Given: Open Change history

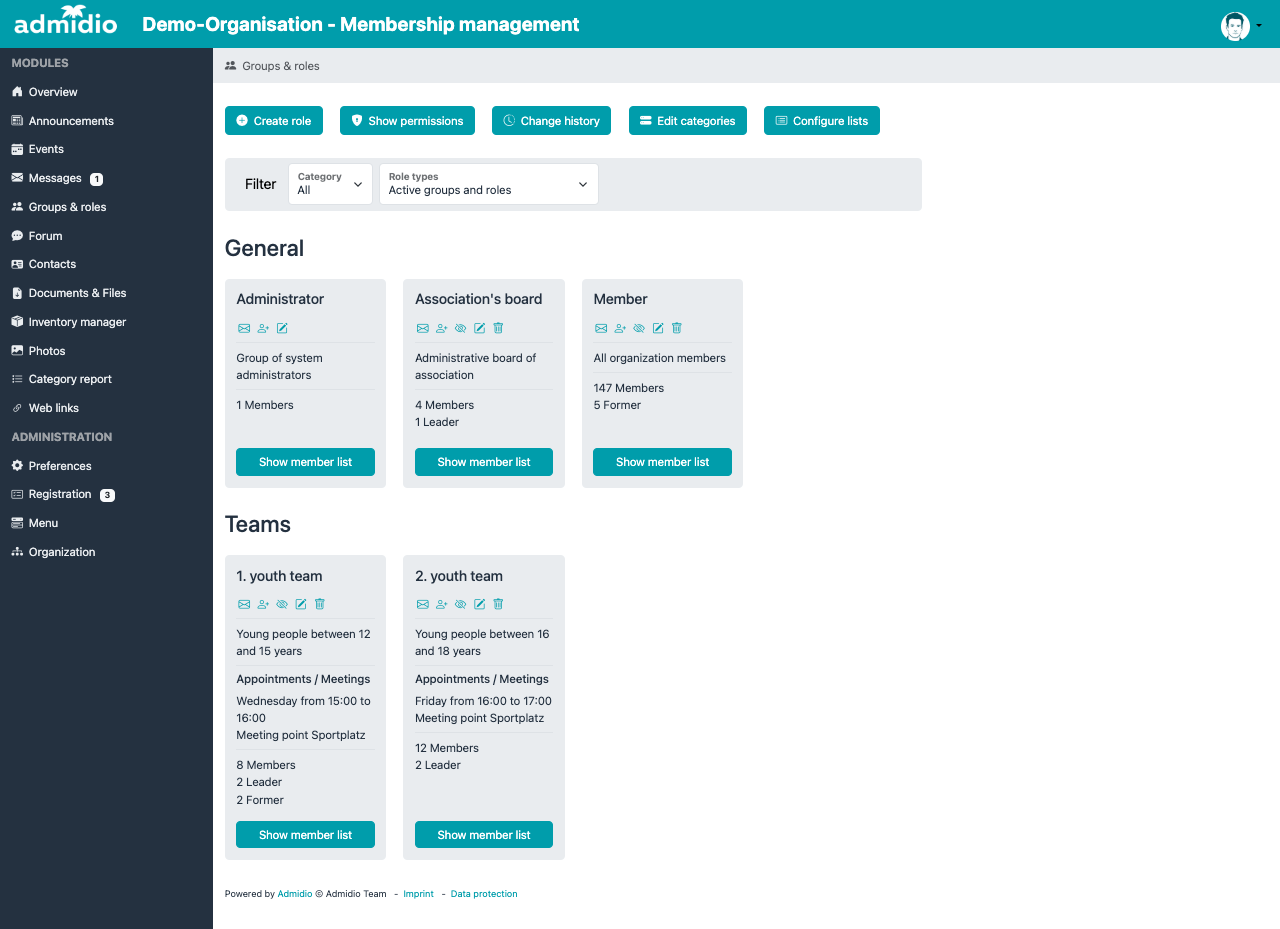Looking at the screenshot, I should pyautogui.click(x=552, y=121).
